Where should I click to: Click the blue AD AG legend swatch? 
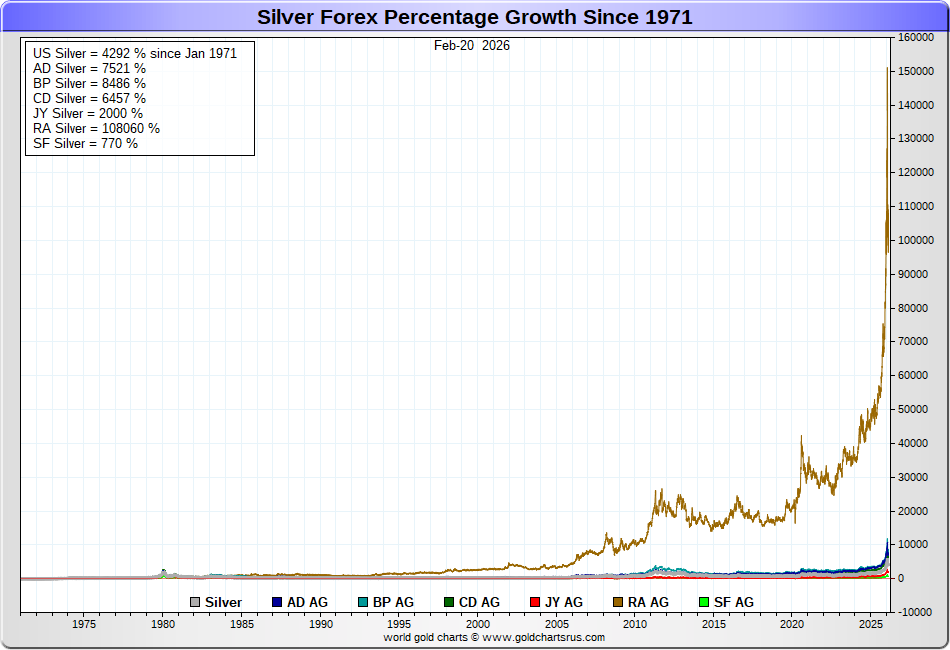point(277,602)
